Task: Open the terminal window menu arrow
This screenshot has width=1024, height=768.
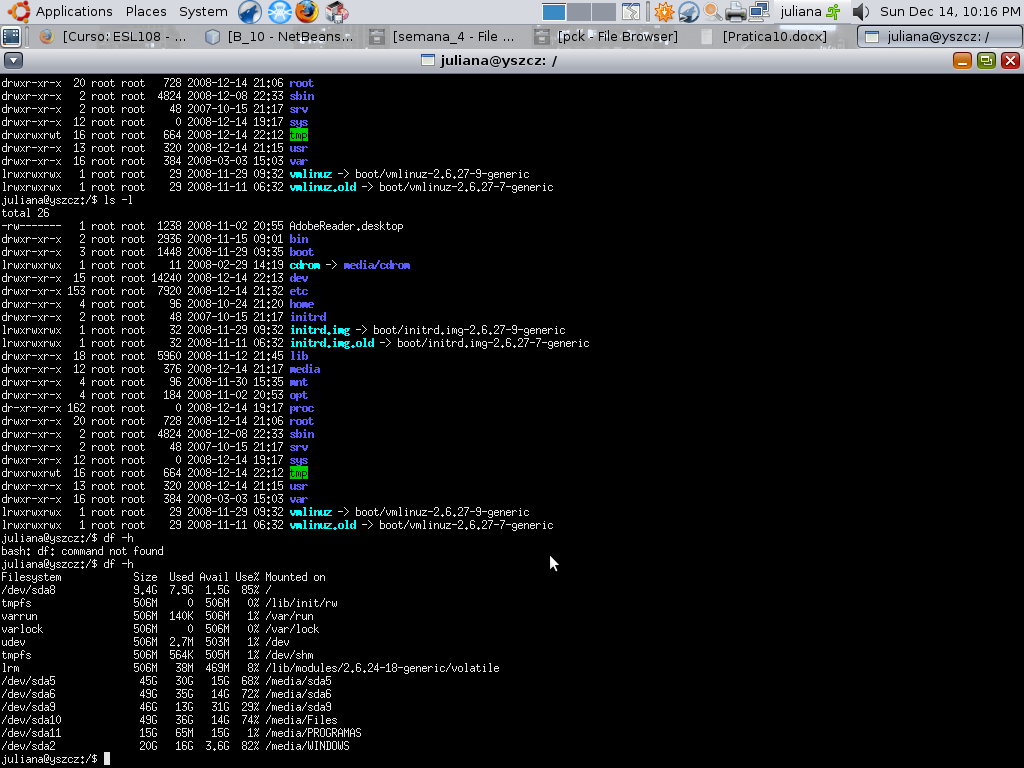Action: point(13,61)
